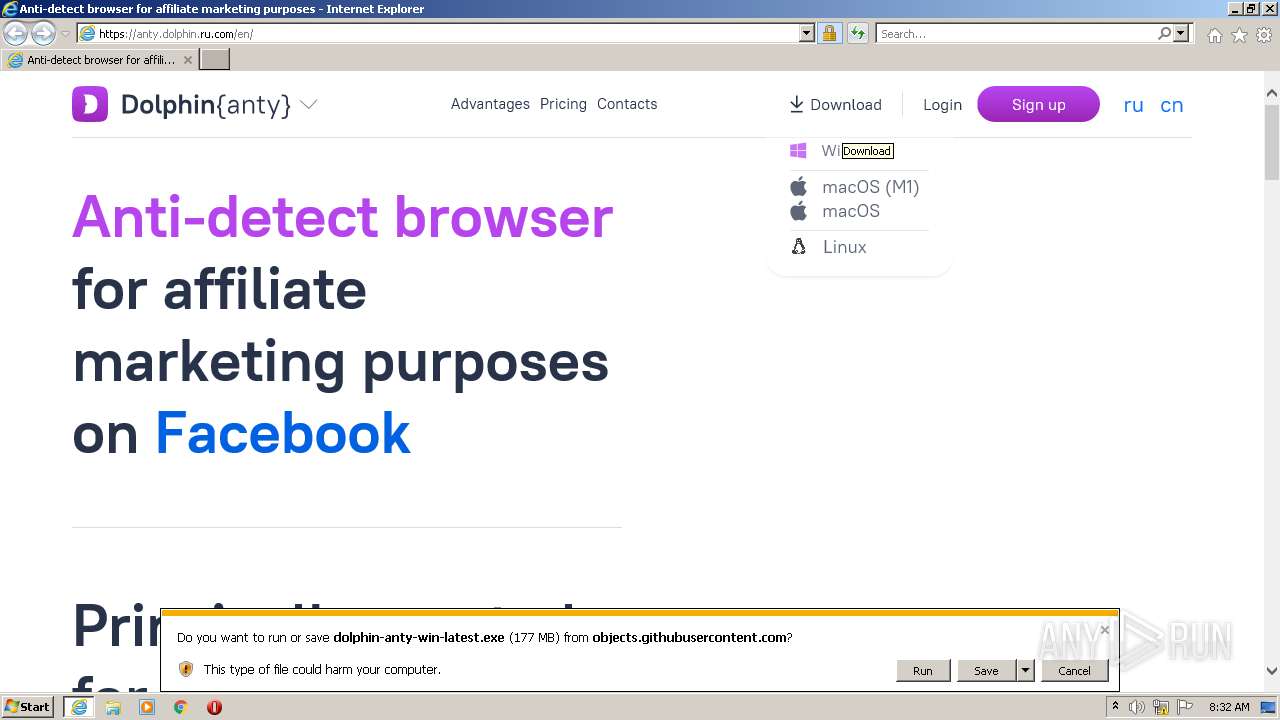Click Run in the download prompt
This screenshot has width=1280, height=720.
[x=922, y=671]
